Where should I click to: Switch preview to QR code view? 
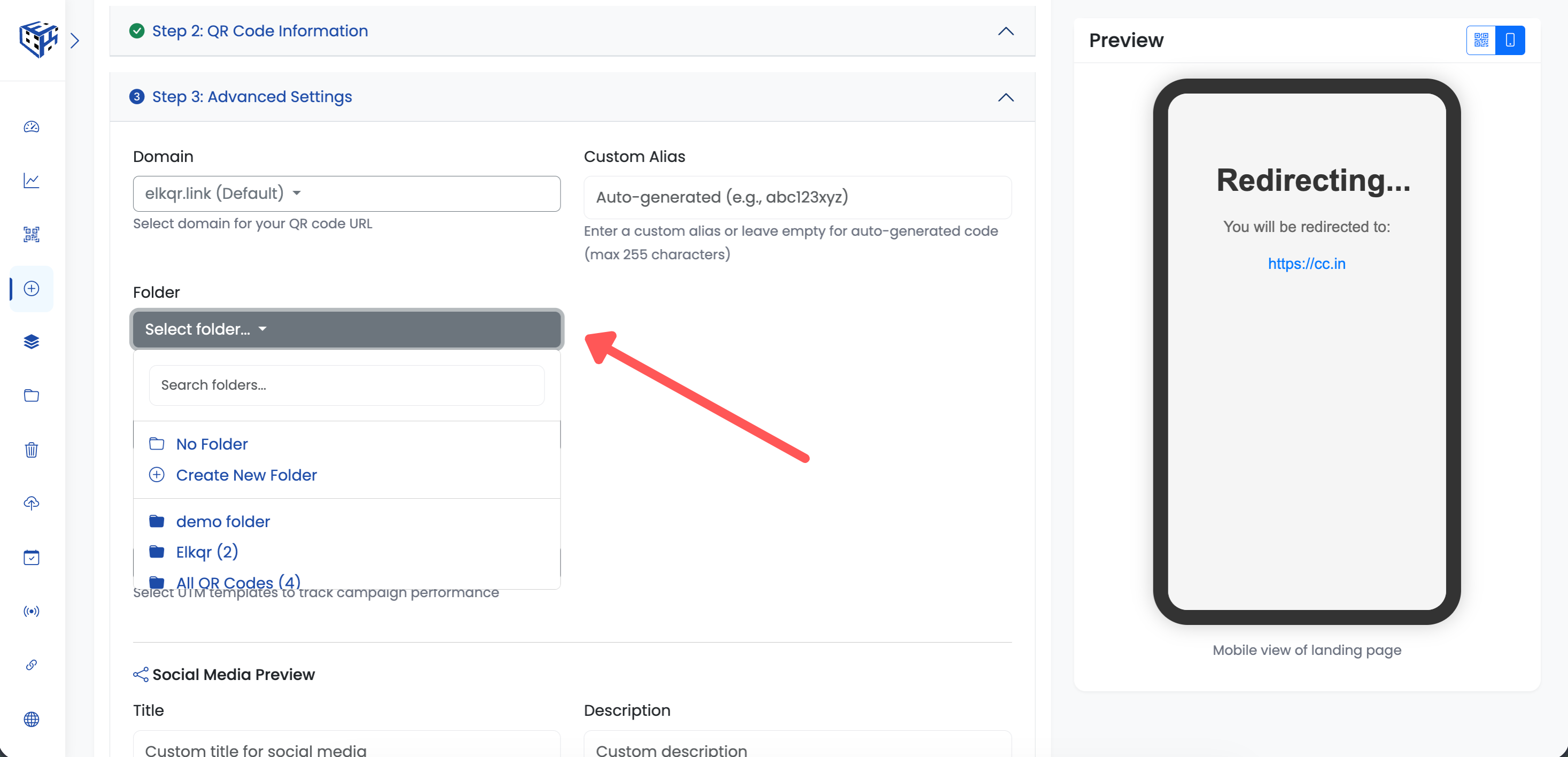1481,40
